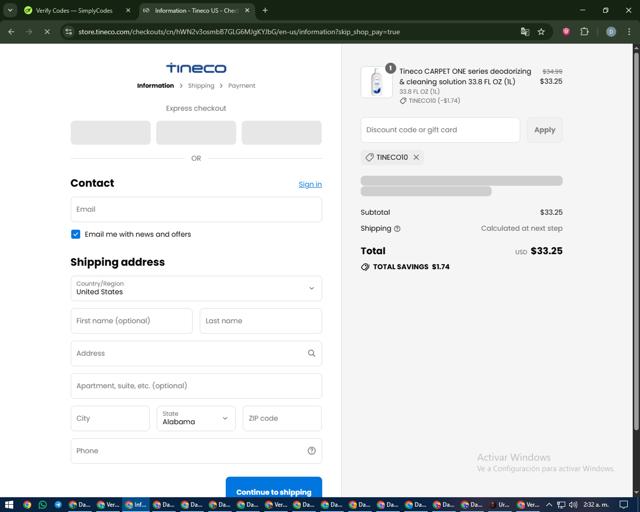Focus the Discount code or gift card field
The width and height of the screenshot is (640, 512).
(x=440, y=130)
